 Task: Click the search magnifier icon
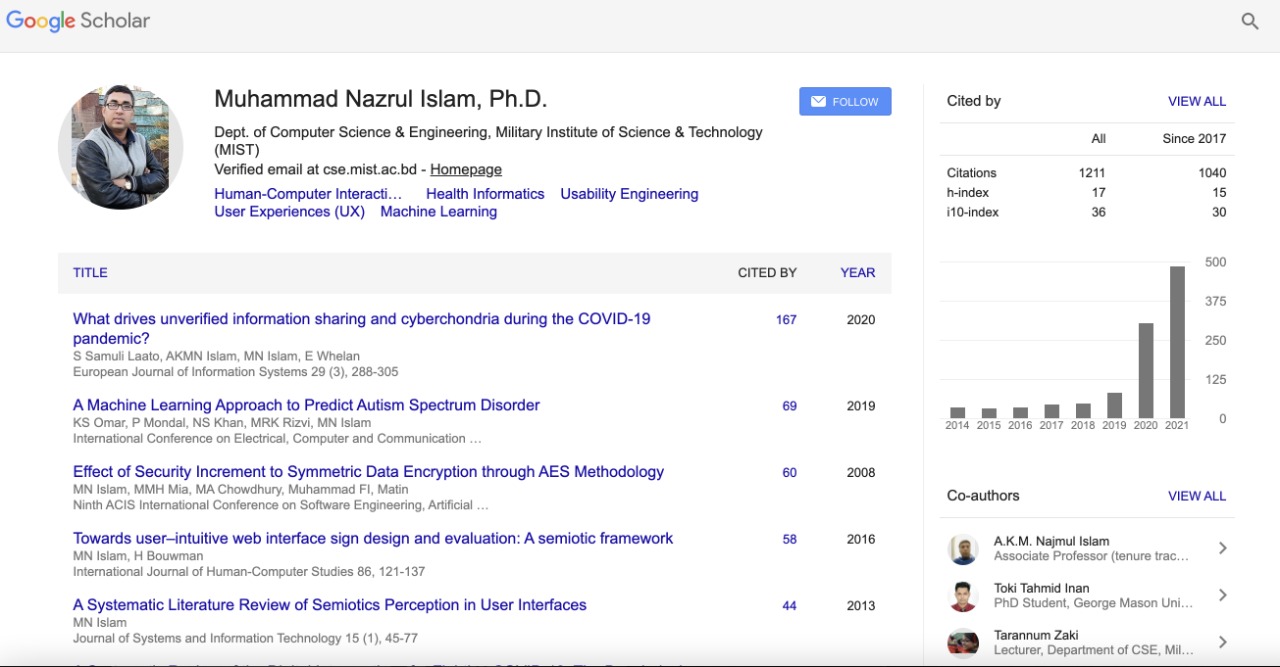coord(1249,21)
